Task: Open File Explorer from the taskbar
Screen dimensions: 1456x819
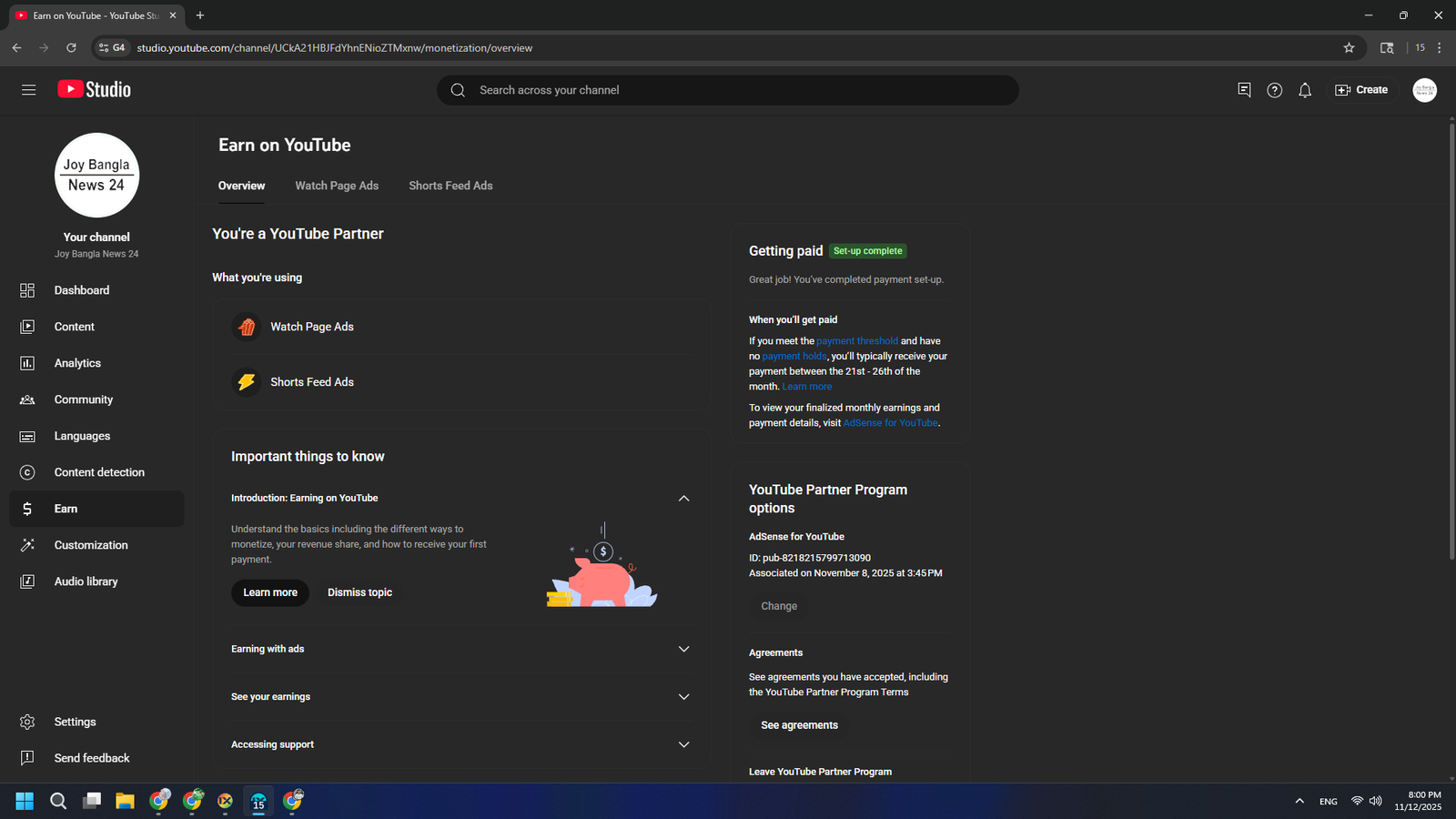Action: point(125,801)
